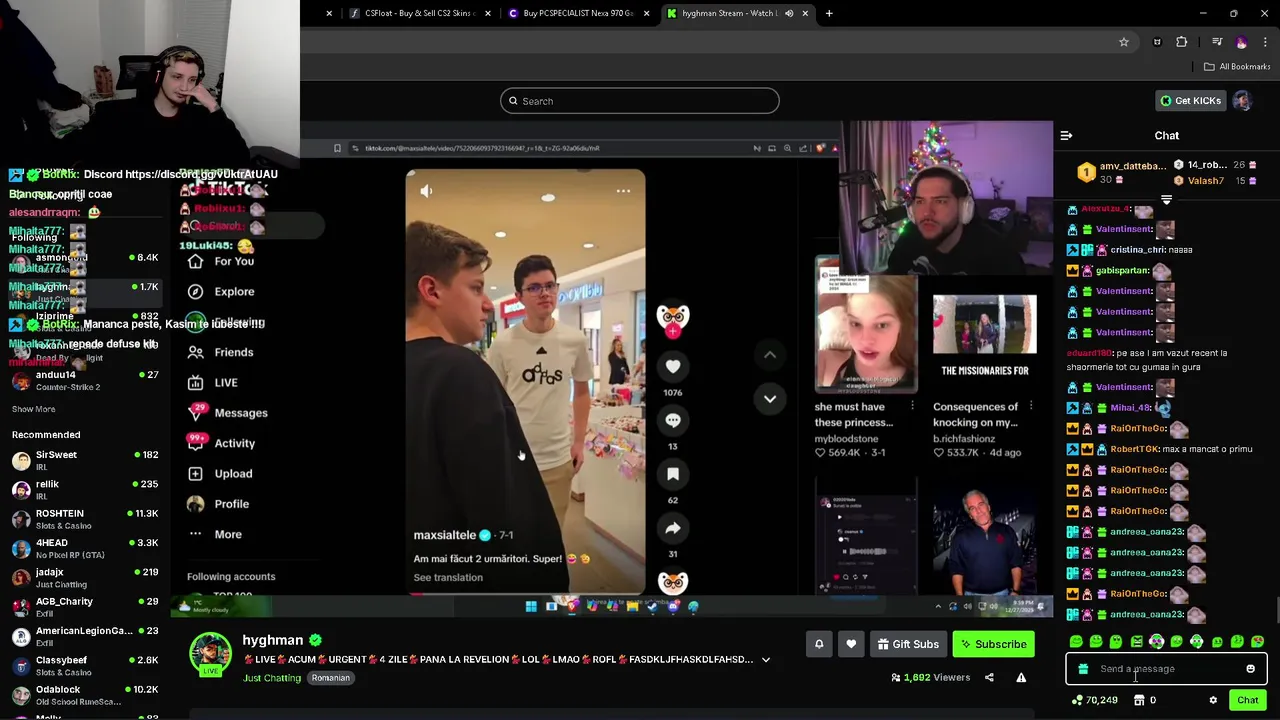Open the Just Chatting category link
The height and width of the screenshot is (720, 1280).
(x=272, y=678)
